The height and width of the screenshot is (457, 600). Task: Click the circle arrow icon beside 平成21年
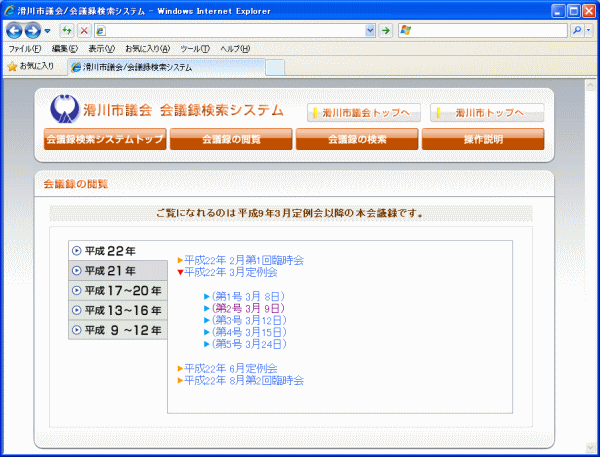77,271
